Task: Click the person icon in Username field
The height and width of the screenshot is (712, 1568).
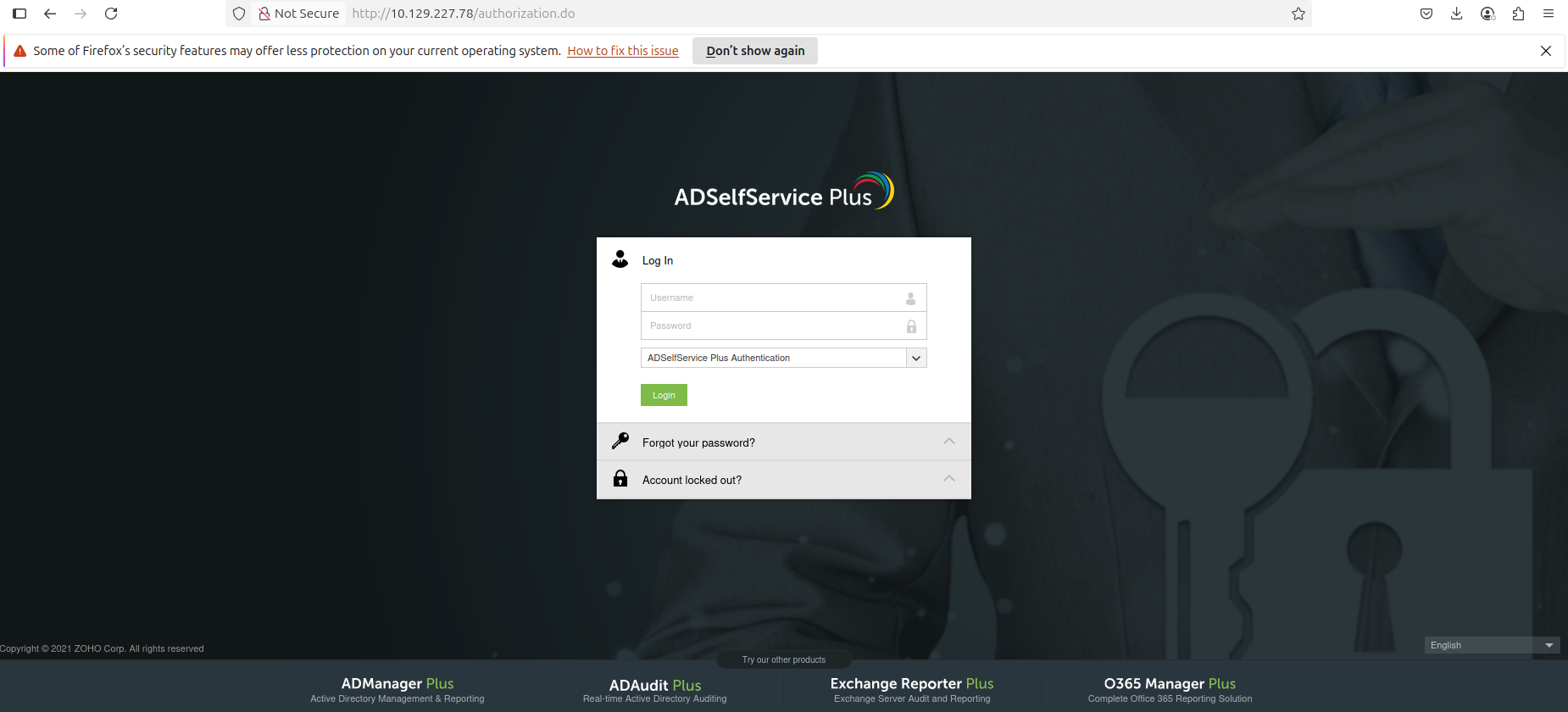Action: pyautogui.click(x=910, y=298)
